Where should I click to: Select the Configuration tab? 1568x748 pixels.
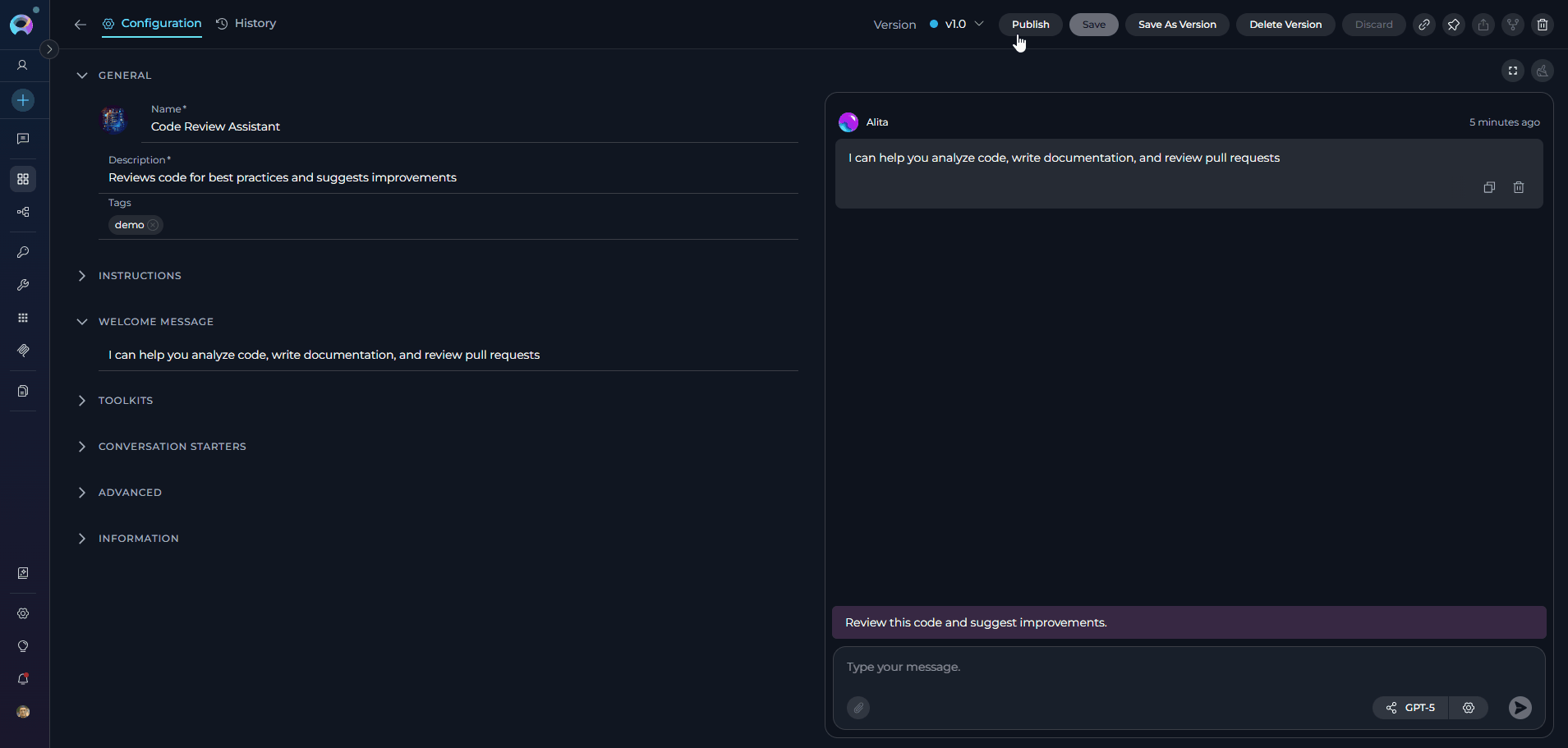click(152, 23)
